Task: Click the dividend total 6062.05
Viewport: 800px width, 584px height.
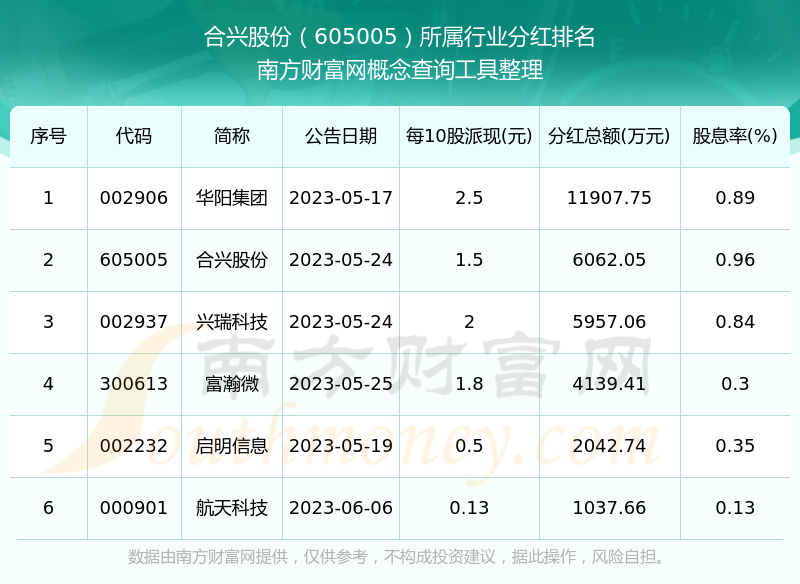Action: click(609, 260)
